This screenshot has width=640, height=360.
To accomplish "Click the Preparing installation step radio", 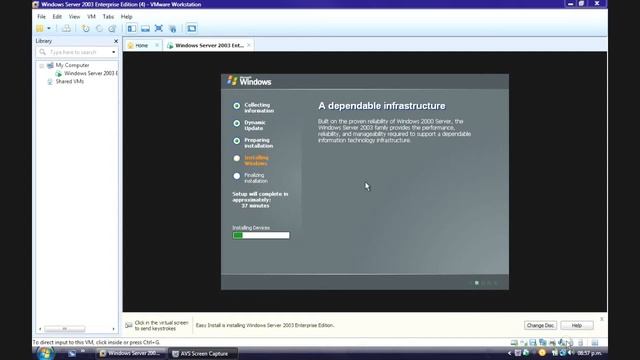I will (237, 141).
